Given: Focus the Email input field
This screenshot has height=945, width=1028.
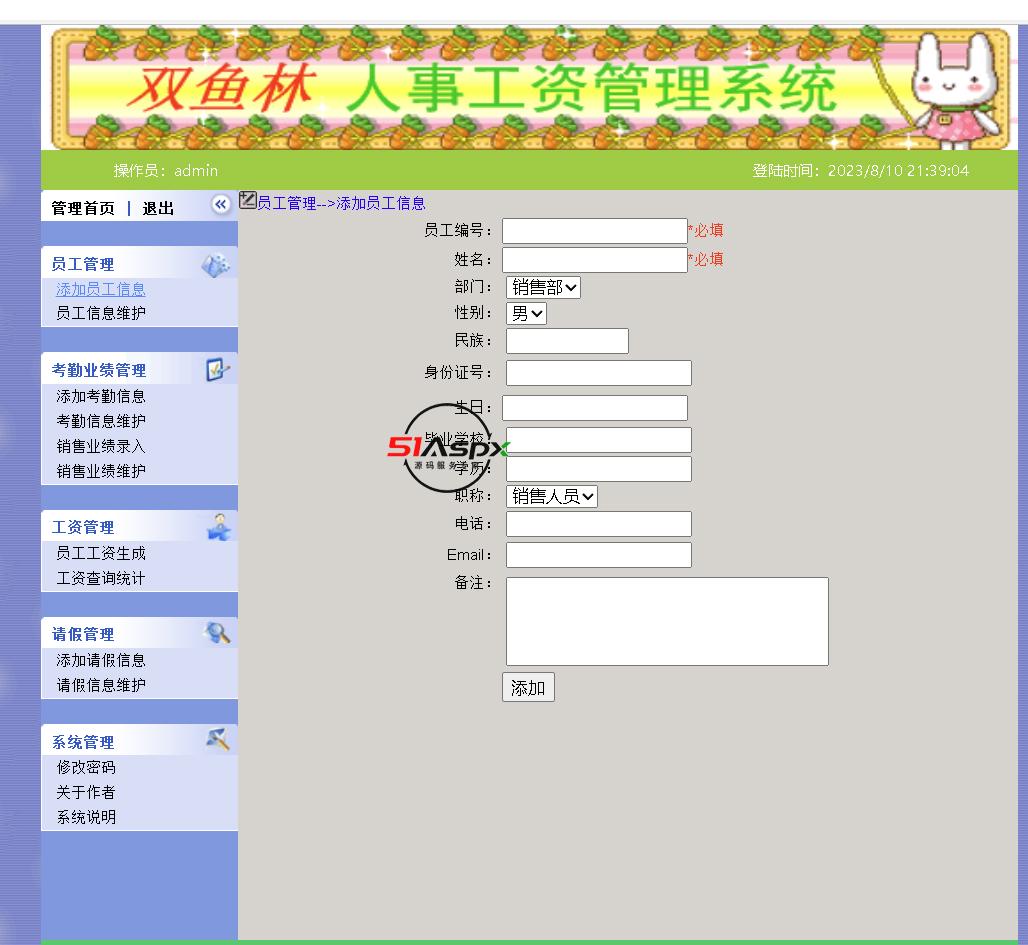Looking at the screenshot, I should click(599, 555).
